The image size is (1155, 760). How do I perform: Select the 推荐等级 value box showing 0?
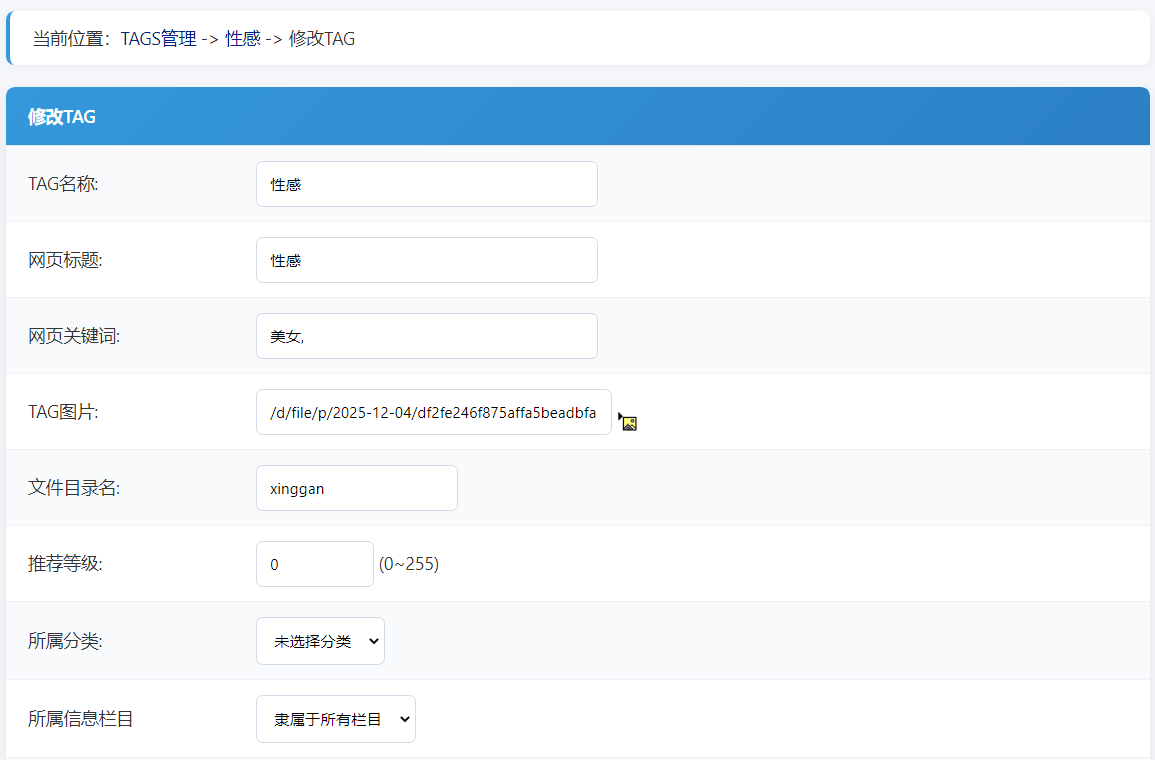314,564
